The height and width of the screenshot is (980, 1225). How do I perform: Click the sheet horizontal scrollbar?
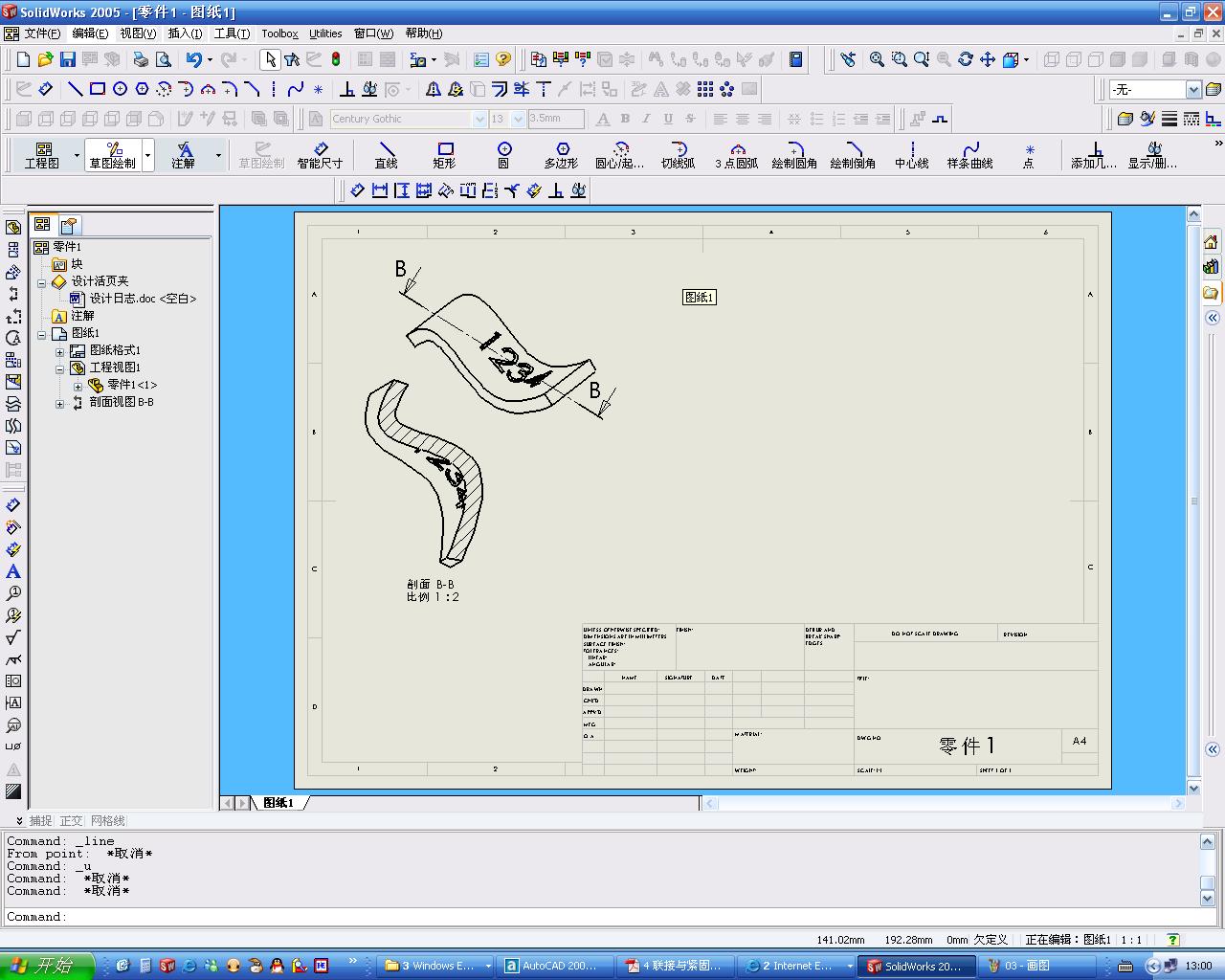click(946, 804)
